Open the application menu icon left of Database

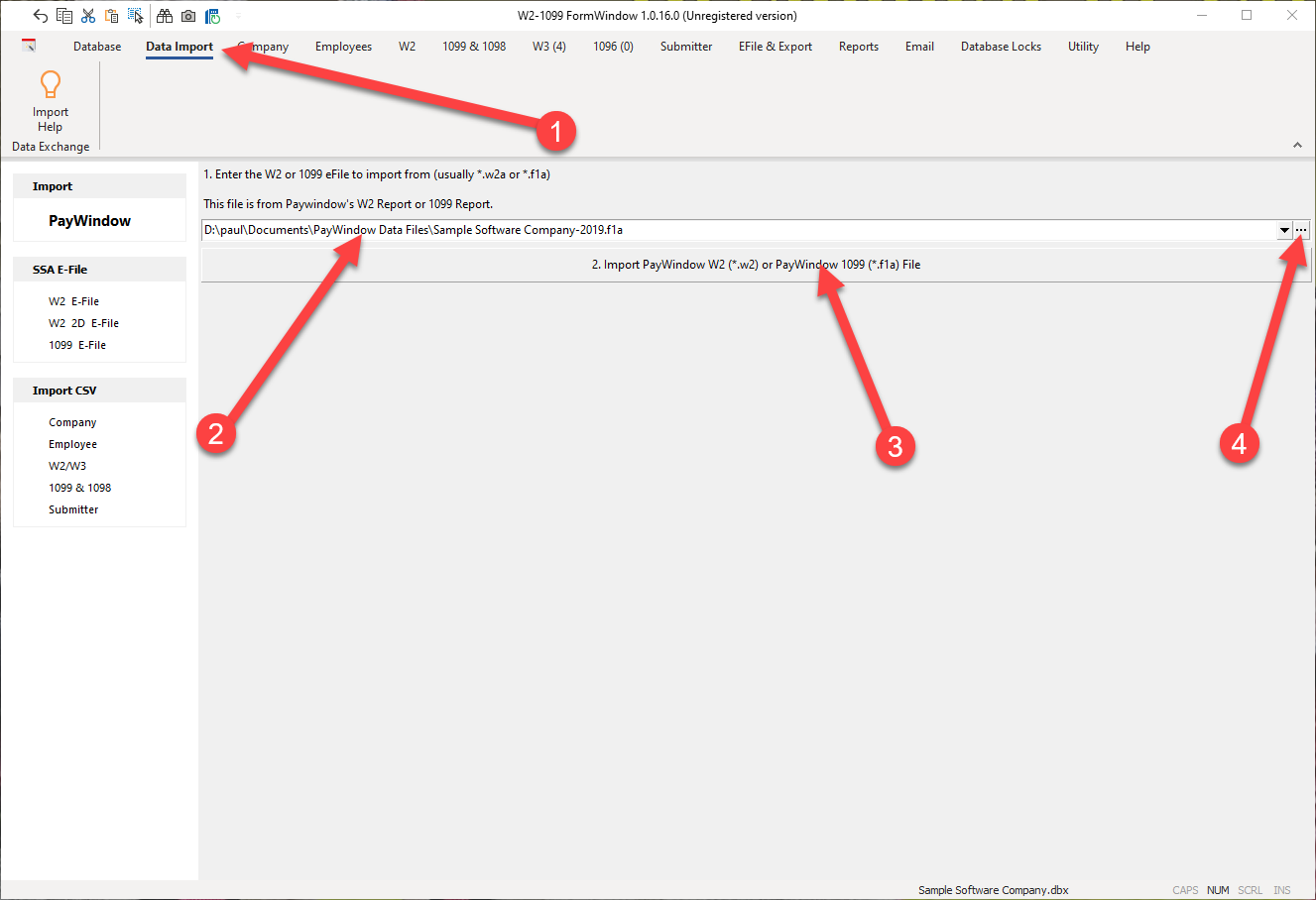(x=29, y=46)
